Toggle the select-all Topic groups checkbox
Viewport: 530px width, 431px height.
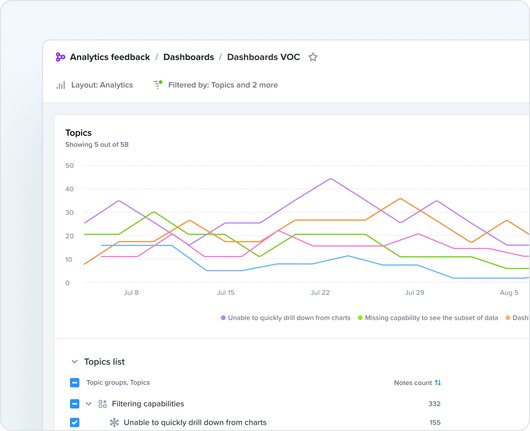click(75, 383)
